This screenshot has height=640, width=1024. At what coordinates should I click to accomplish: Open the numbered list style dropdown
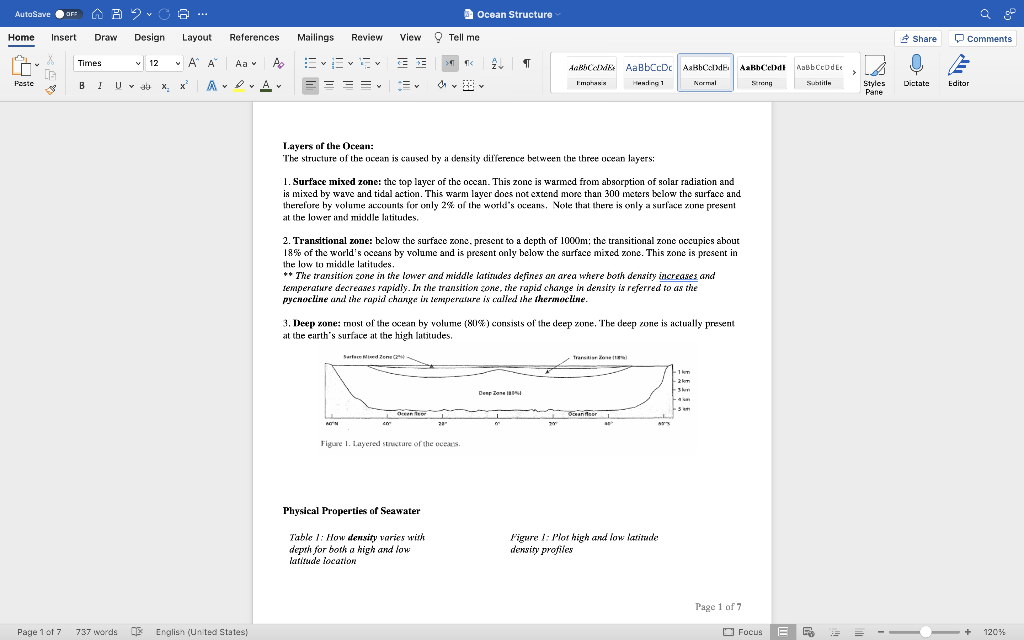pyautogui.click(x=350, y=63)
